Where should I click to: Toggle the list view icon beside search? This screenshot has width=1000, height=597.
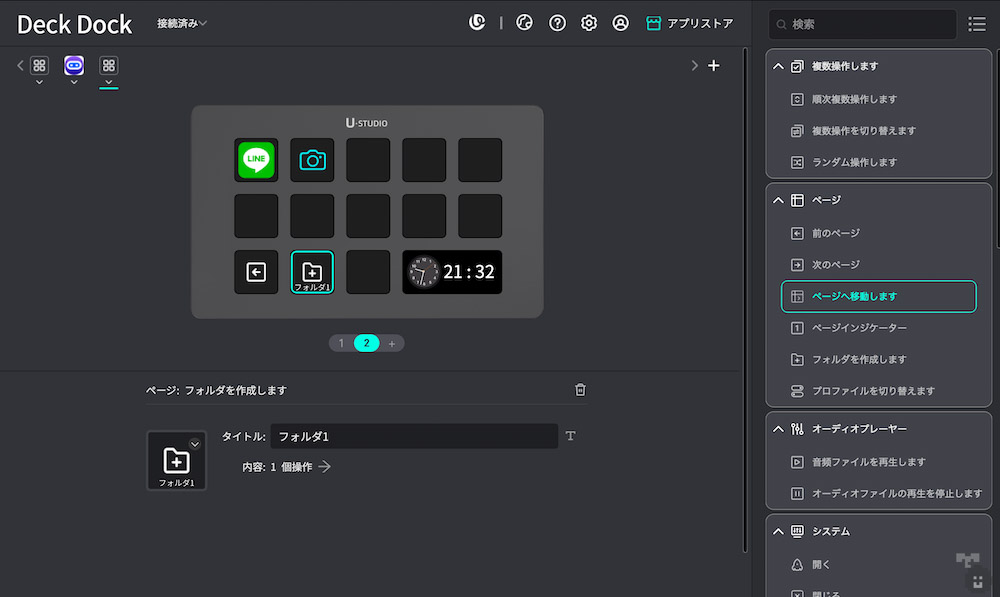976,24
